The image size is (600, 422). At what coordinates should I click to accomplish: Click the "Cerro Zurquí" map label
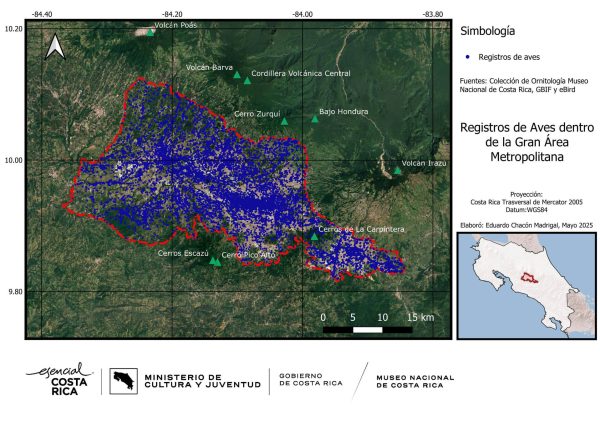tap(257, 114)
